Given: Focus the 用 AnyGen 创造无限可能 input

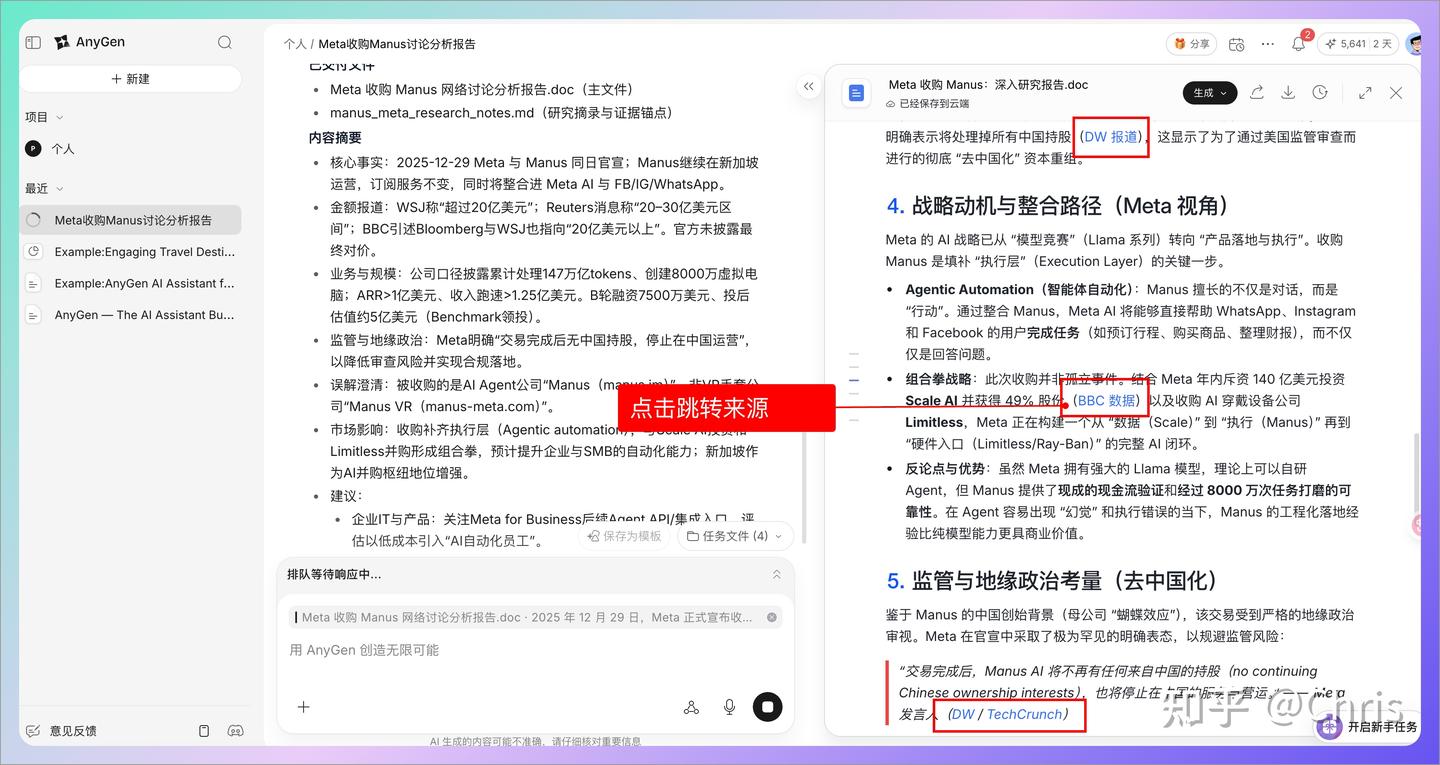Looking at the screenshot, I should click(536, 650).
